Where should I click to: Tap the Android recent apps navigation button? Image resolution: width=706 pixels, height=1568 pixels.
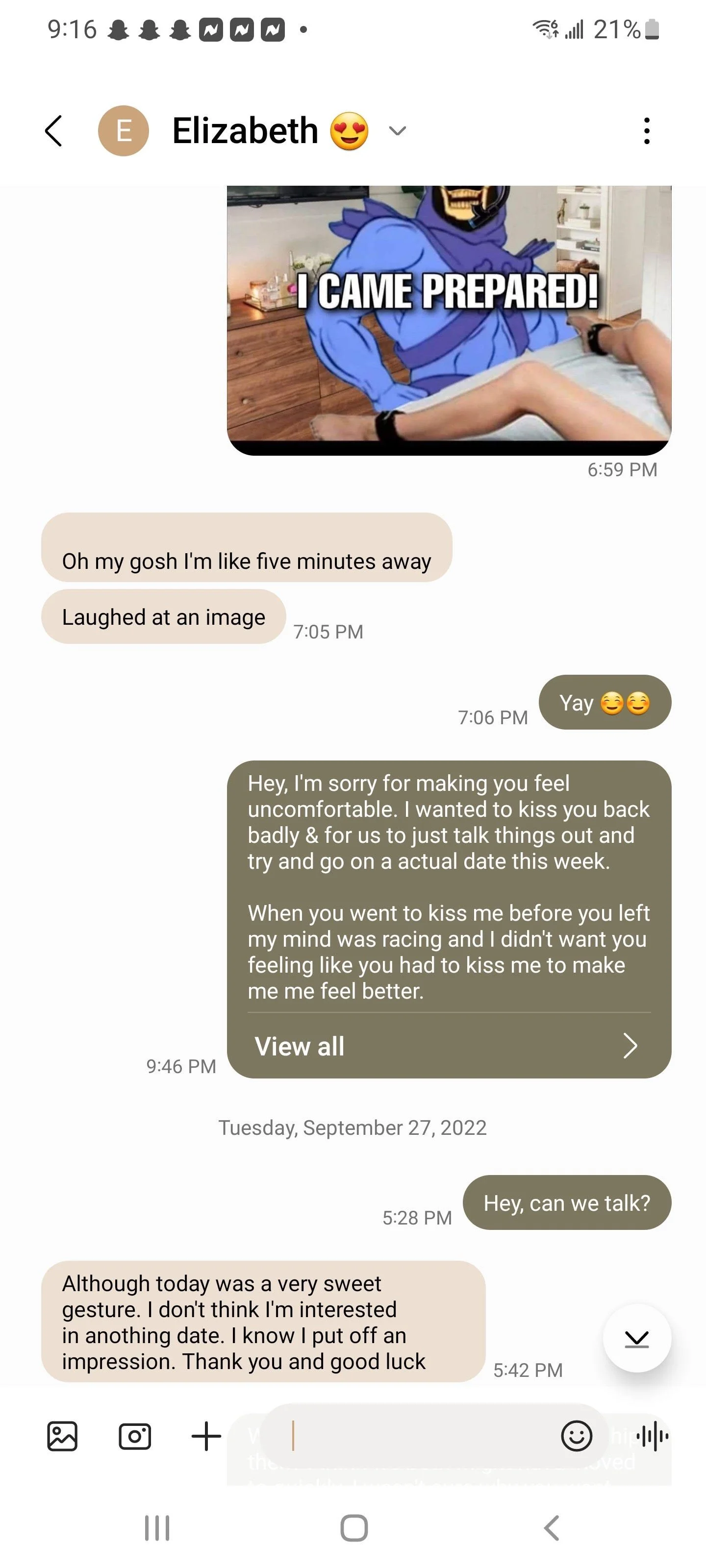(x=157, y=1528)
